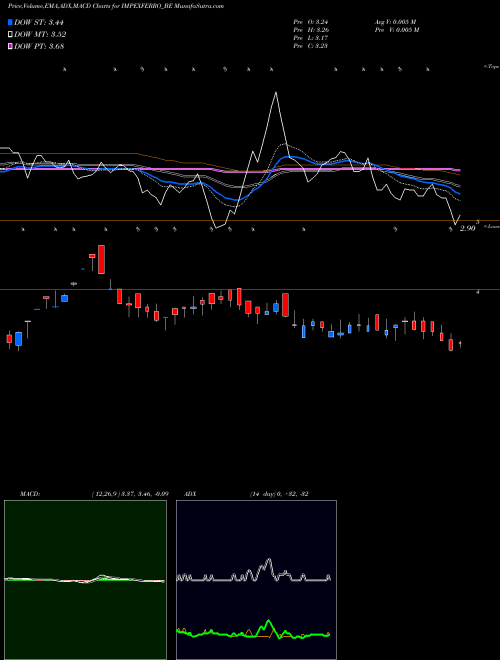Click the 'Pre C: 3.23' value
This screenshot has width=500, height=660.
[x=311, y=46]
